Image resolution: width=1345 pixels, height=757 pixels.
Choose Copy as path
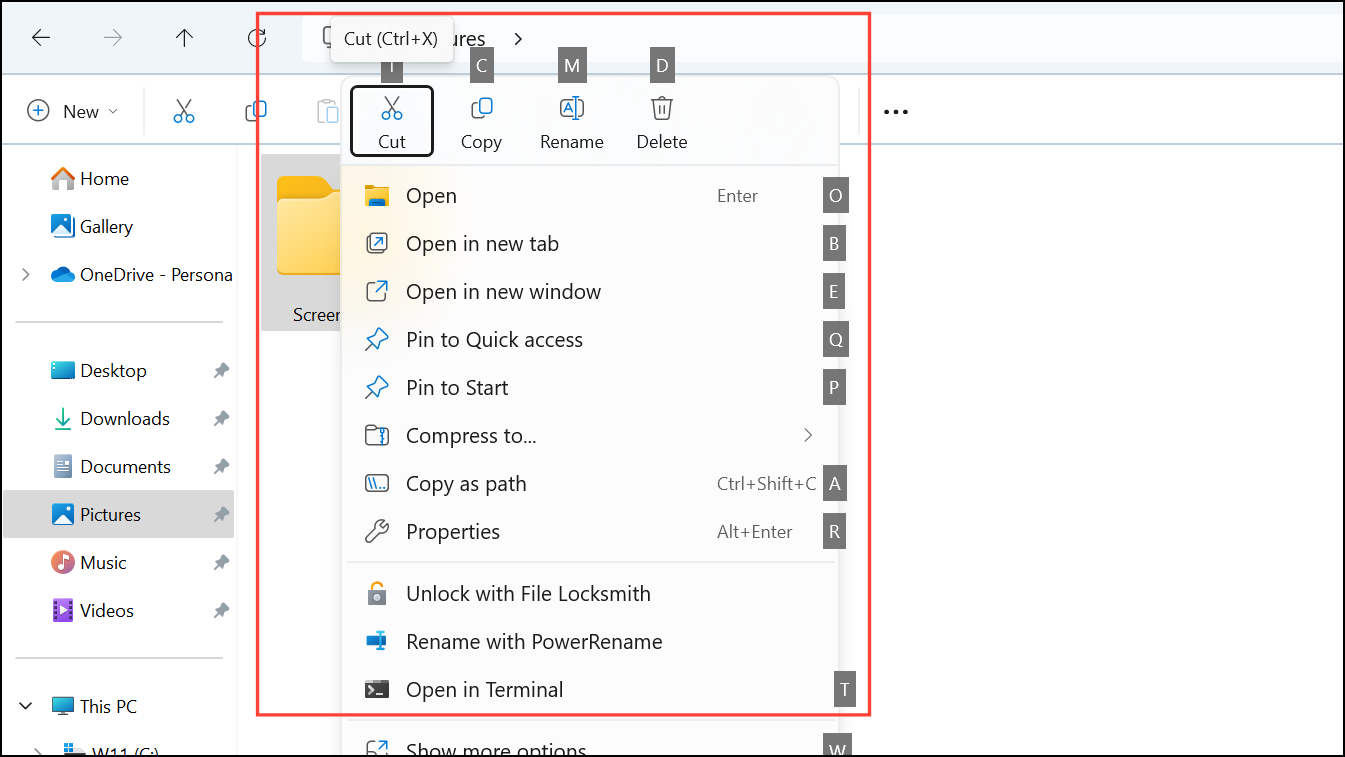[x=590, y=484]
